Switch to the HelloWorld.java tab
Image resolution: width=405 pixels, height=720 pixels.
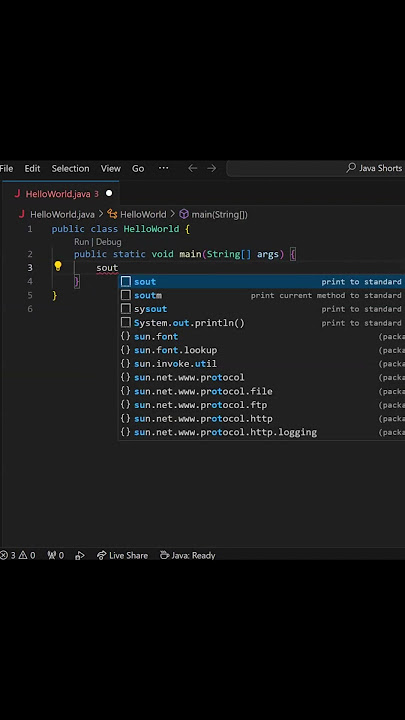pyautogui.click(x=57, y=194)
